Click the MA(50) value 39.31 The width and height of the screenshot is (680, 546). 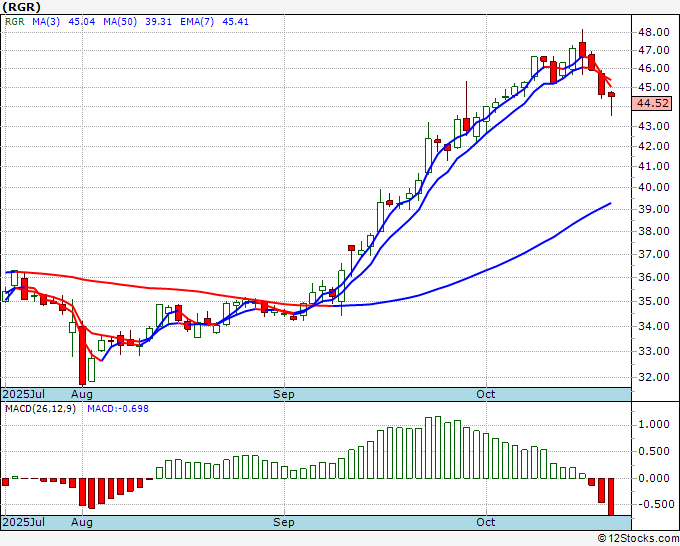(x=158, y=22)
